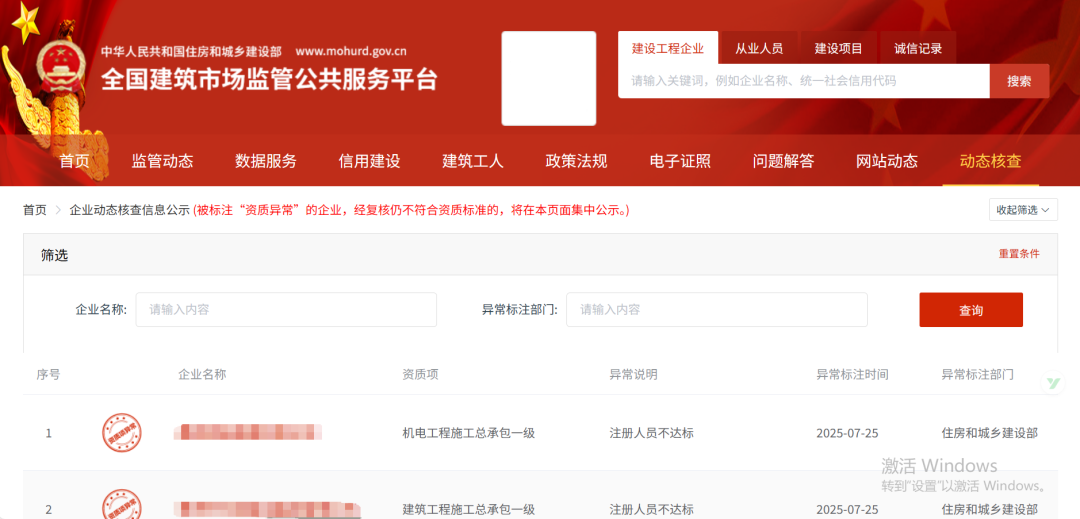This screenshot has height=519, width=1080.
Task: Focus the 企业名称 input field
Action: [286, 310]
